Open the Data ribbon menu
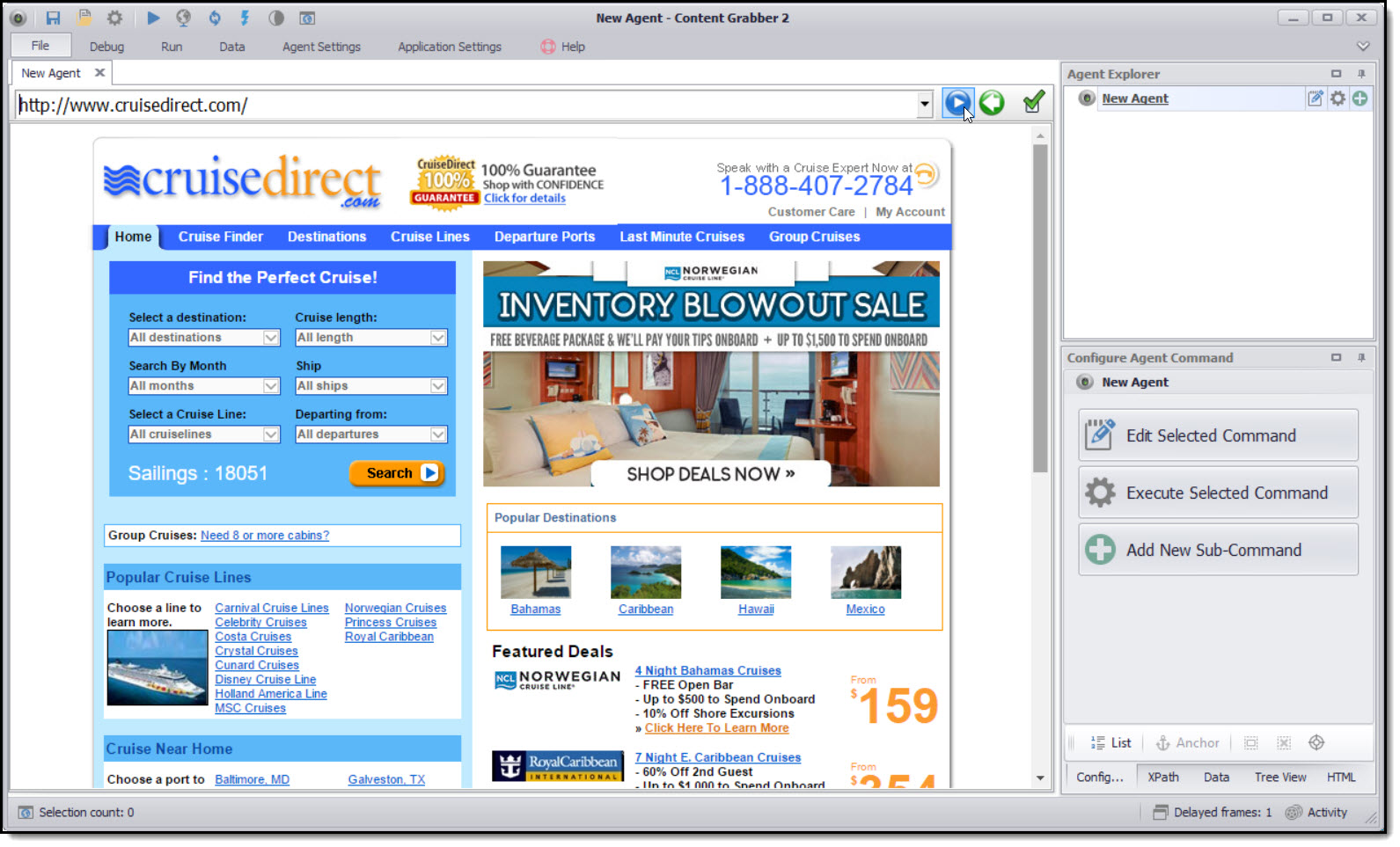Screen dimensions: 1400x847 pyautogui.click(x=232, y=47)
